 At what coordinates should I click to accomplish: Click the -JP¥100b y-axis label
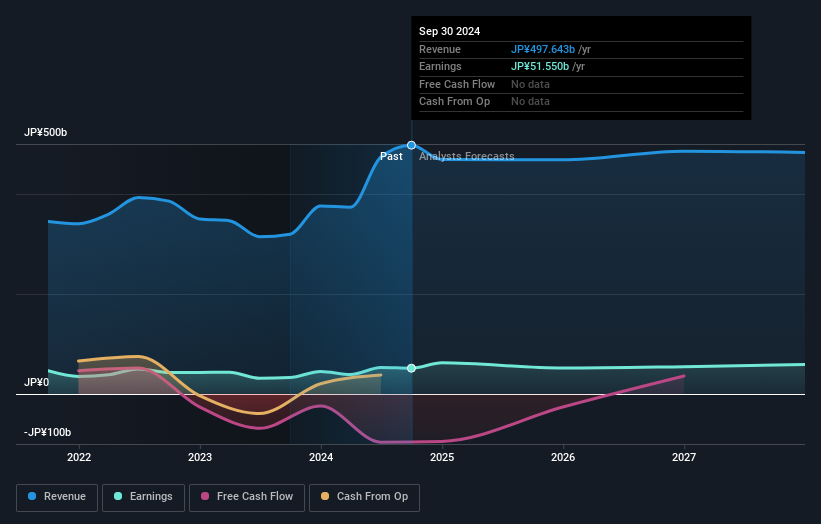47,432
